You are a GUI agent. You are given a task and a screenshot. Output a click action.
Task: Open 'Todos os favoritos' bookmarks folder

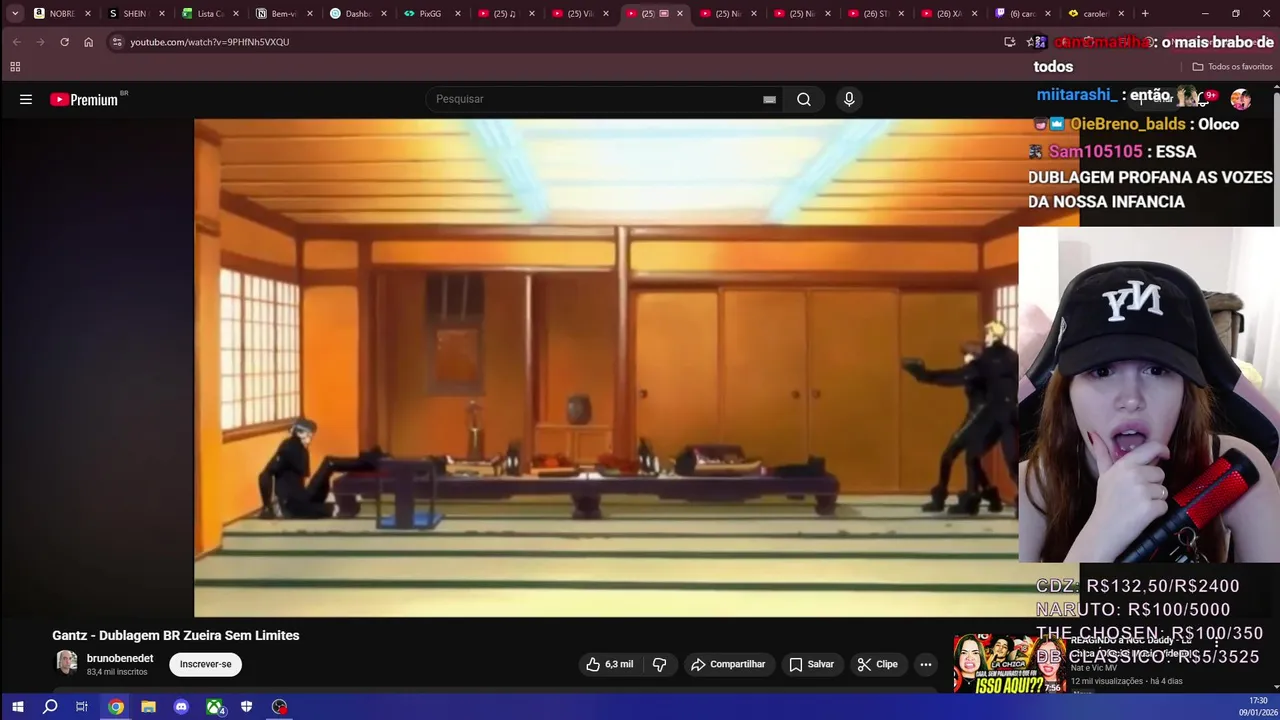point(1232,67)
